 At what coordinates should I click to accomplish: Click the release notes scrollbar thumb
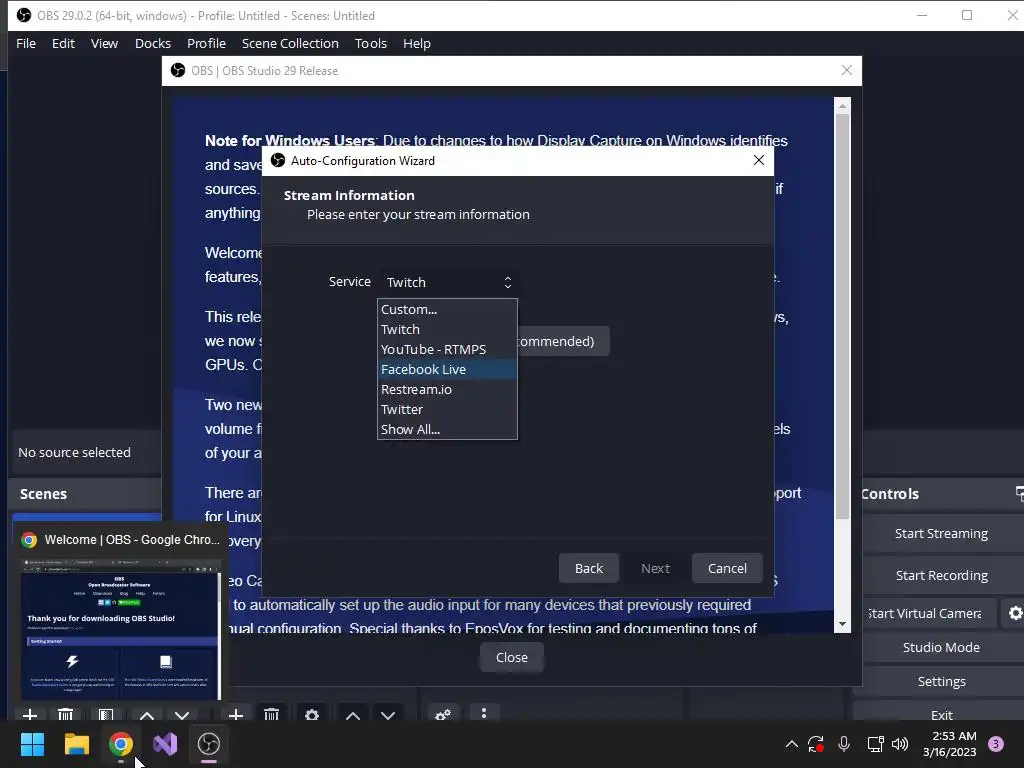[842, 317]
